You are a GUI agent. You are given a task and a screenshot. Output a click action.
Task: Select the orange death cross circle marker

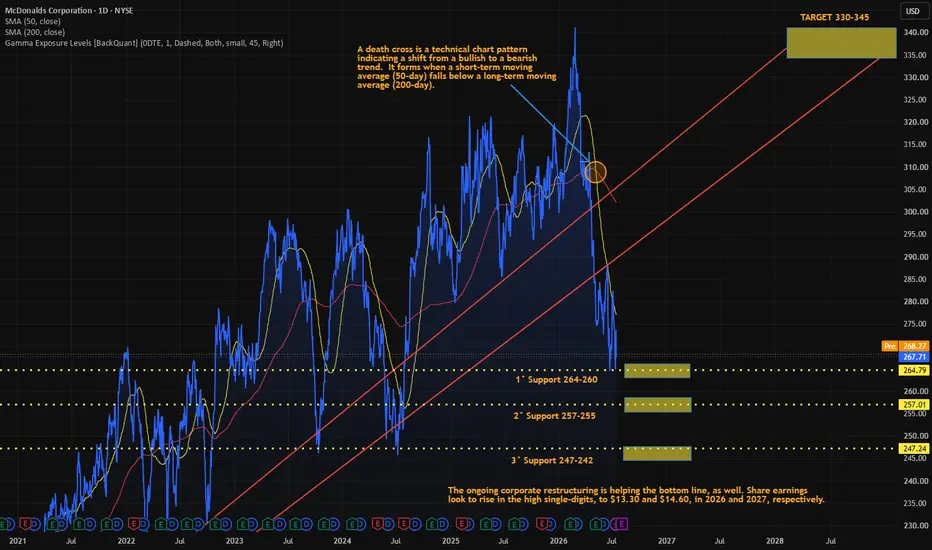click(x=595, y=172)
